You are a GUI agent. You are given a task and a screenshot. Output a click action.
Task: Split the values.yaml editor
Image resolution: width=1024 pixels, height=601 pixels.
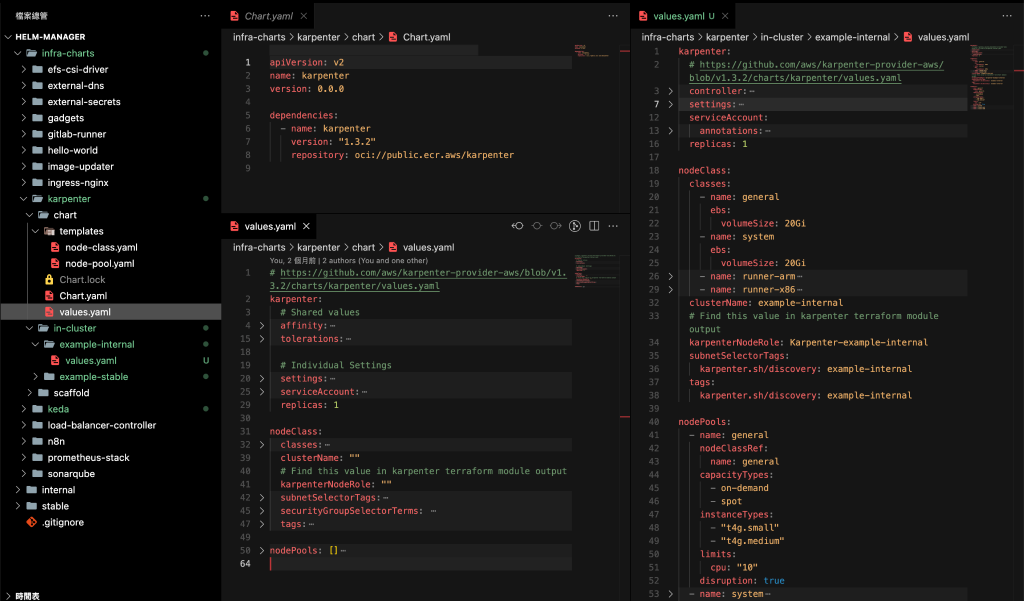coord(594,226)
